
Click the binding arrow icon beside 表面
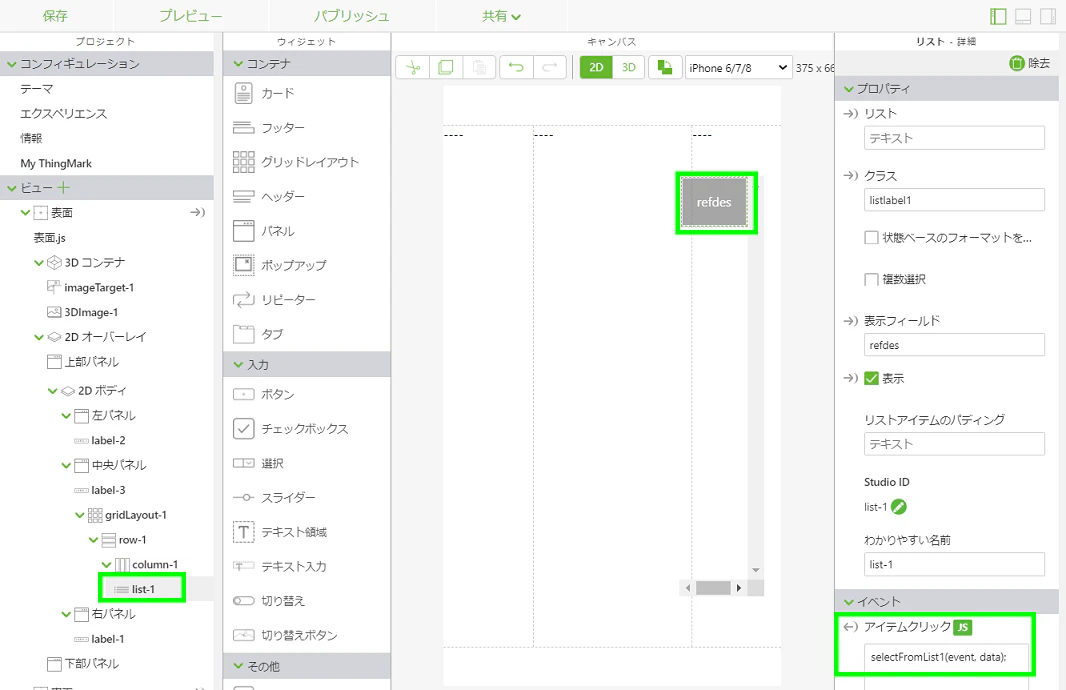point(197,213)
